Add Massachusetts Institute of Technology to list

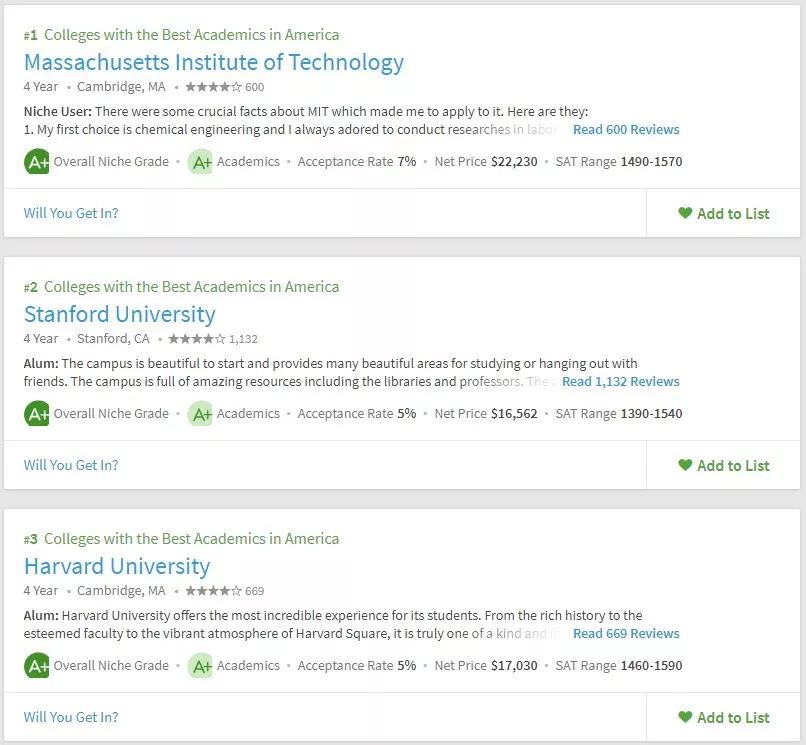click(724, 213)
